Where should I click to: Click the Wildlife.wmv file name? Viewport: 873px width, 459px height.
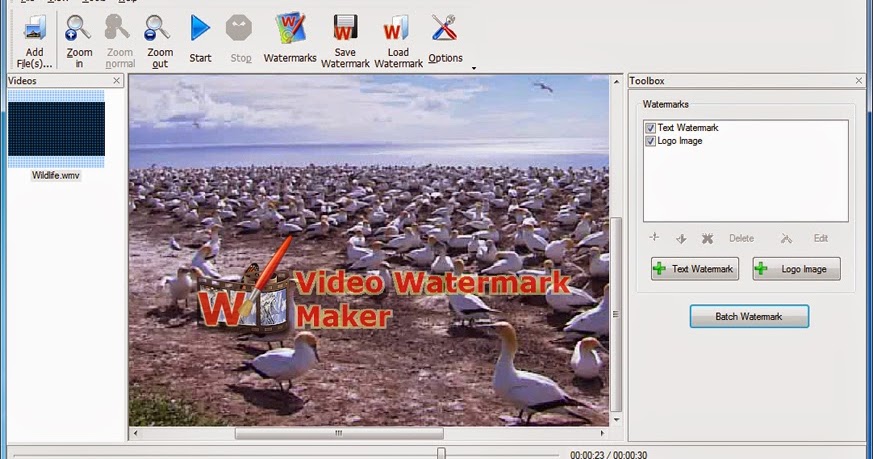56,175
